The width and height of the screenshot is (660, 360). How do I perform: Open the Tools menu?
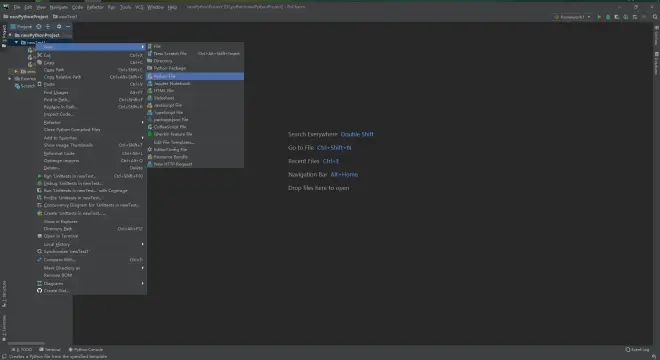click(x=125, y=7)
